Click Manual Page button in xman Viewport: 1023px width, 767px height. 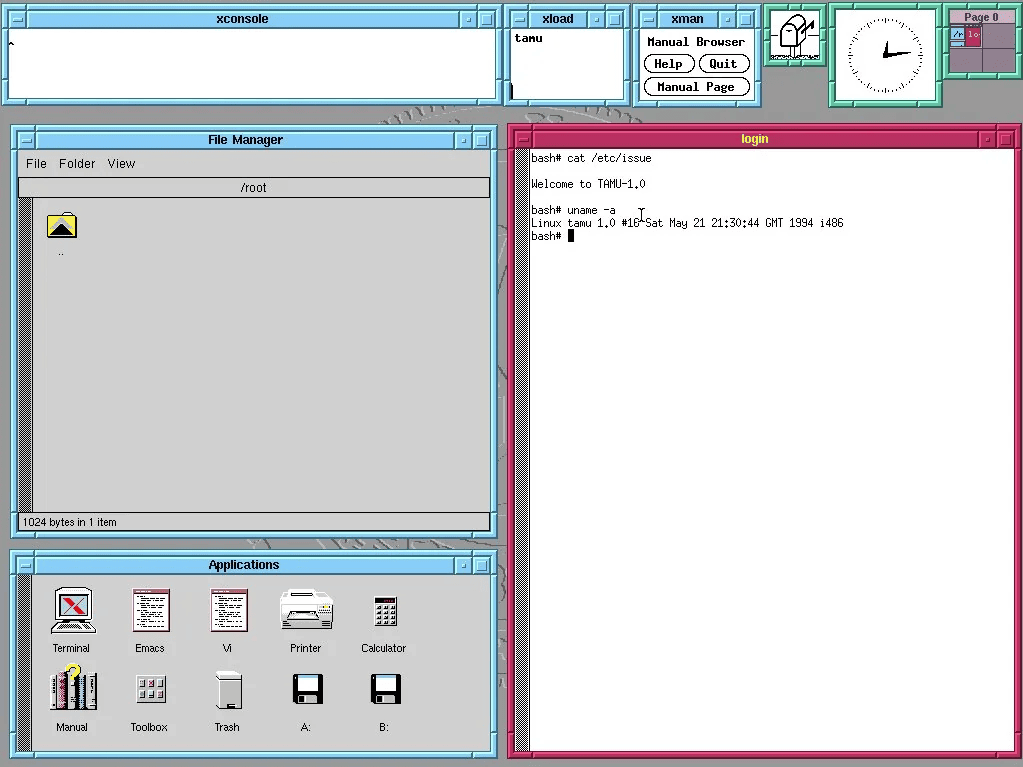[696, 87]
